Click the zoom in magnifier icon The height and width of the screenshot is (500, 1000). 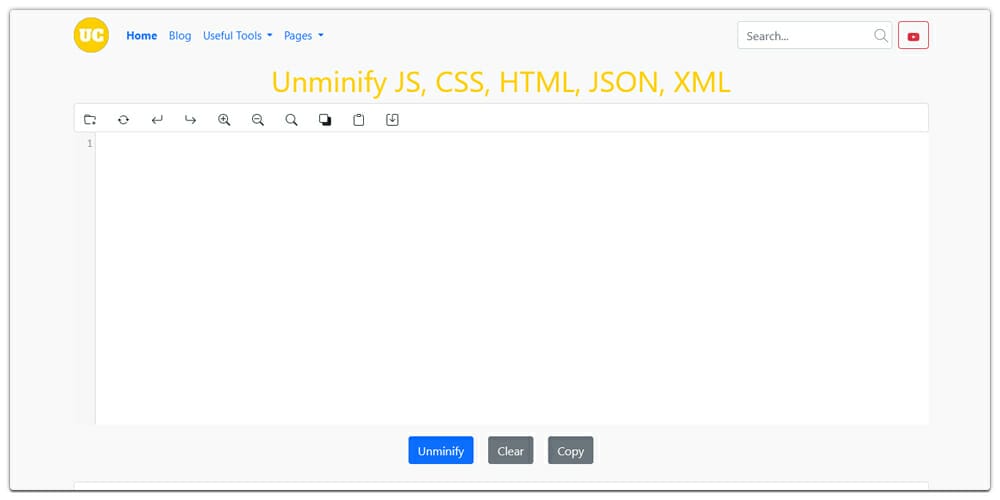[224, 120]
